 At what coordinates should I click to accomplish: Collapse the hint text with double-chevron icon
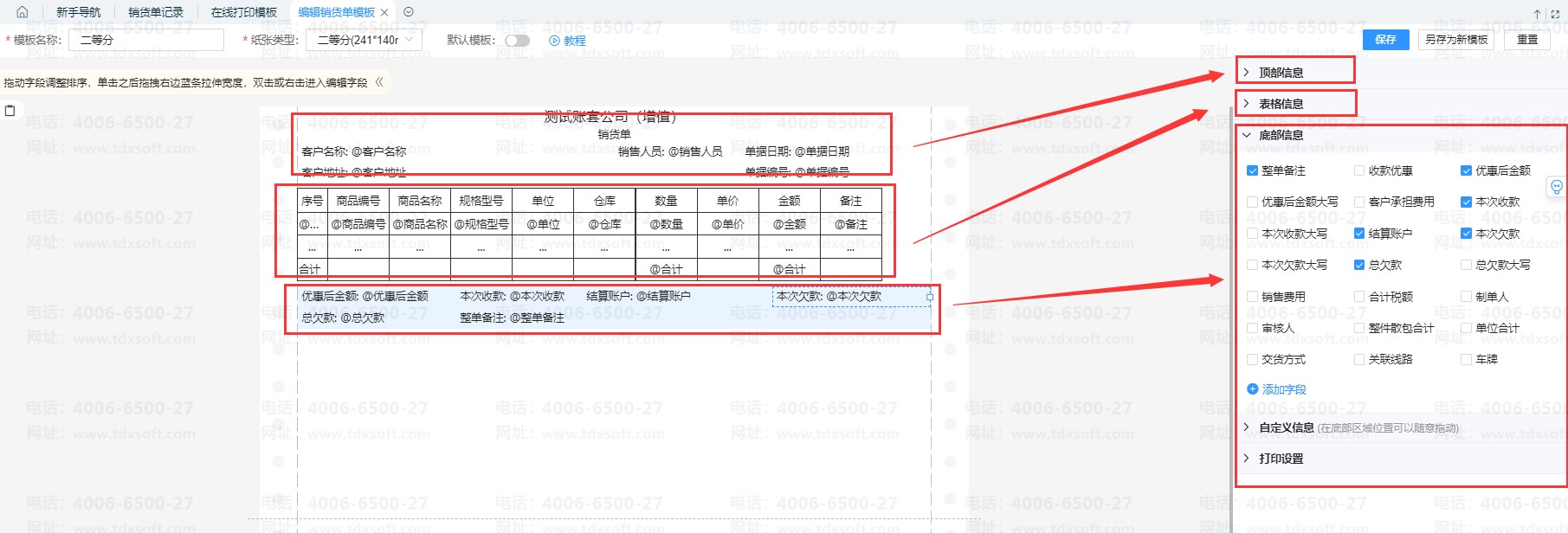(378, 82)
